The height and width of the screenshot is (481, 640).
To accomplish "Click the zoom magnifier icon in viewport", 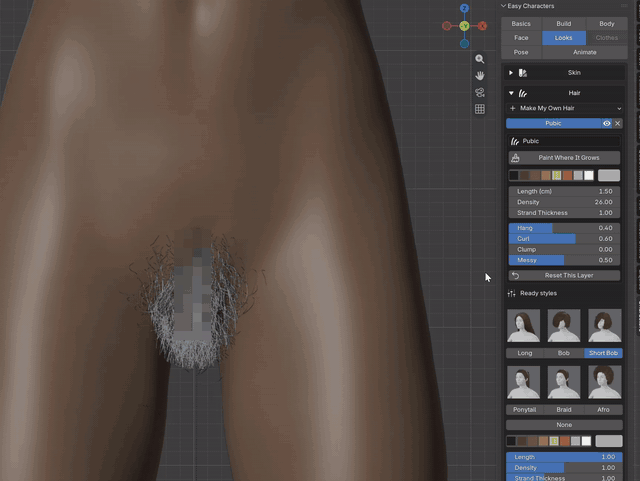I will click(480, 59).
